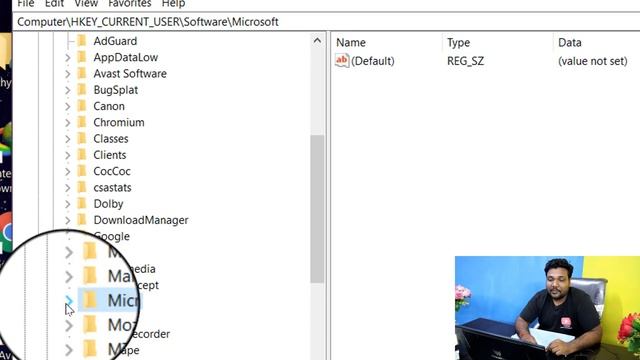Select the CocCoc key
Image resolution: width=640 pixels, height=360 pixels.
click(x=112, y=171)
